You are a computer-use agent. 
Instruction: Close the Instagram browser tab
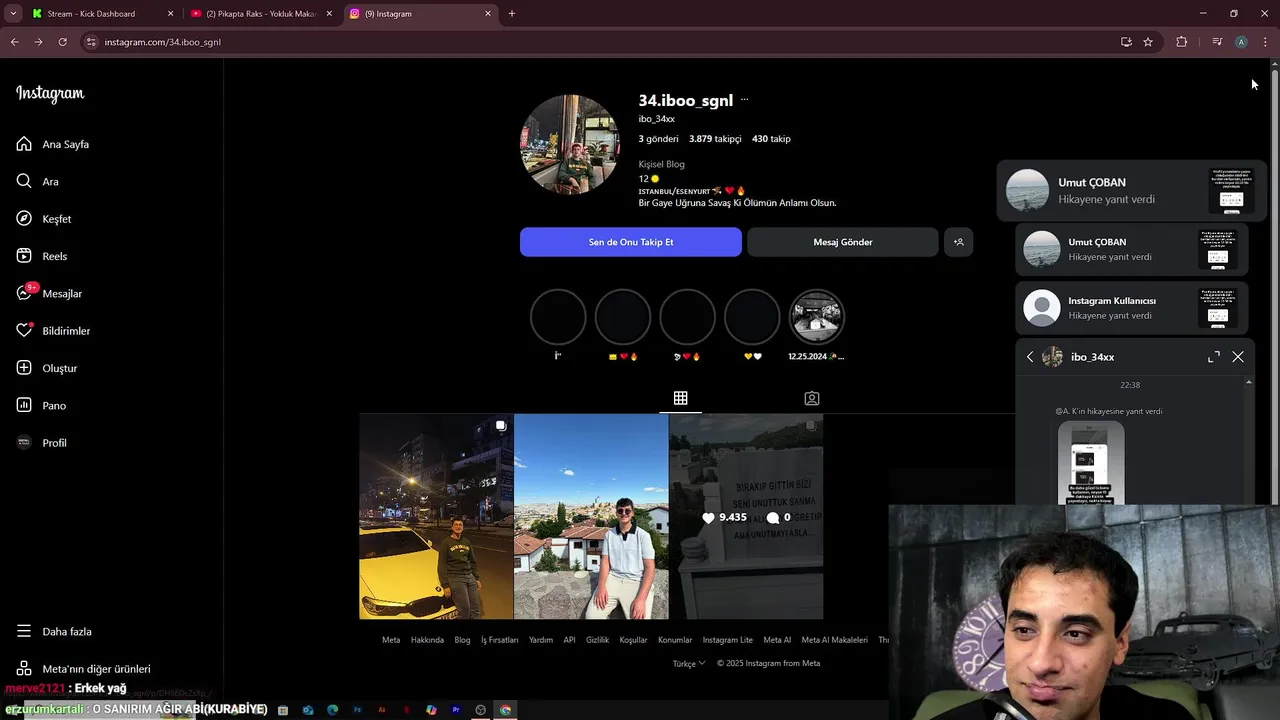[x=488, y=14]
